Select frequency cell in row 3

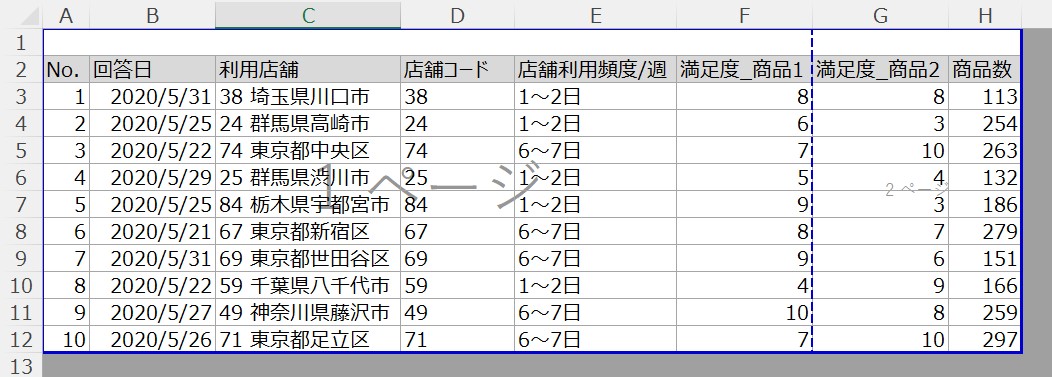(596, 97)
